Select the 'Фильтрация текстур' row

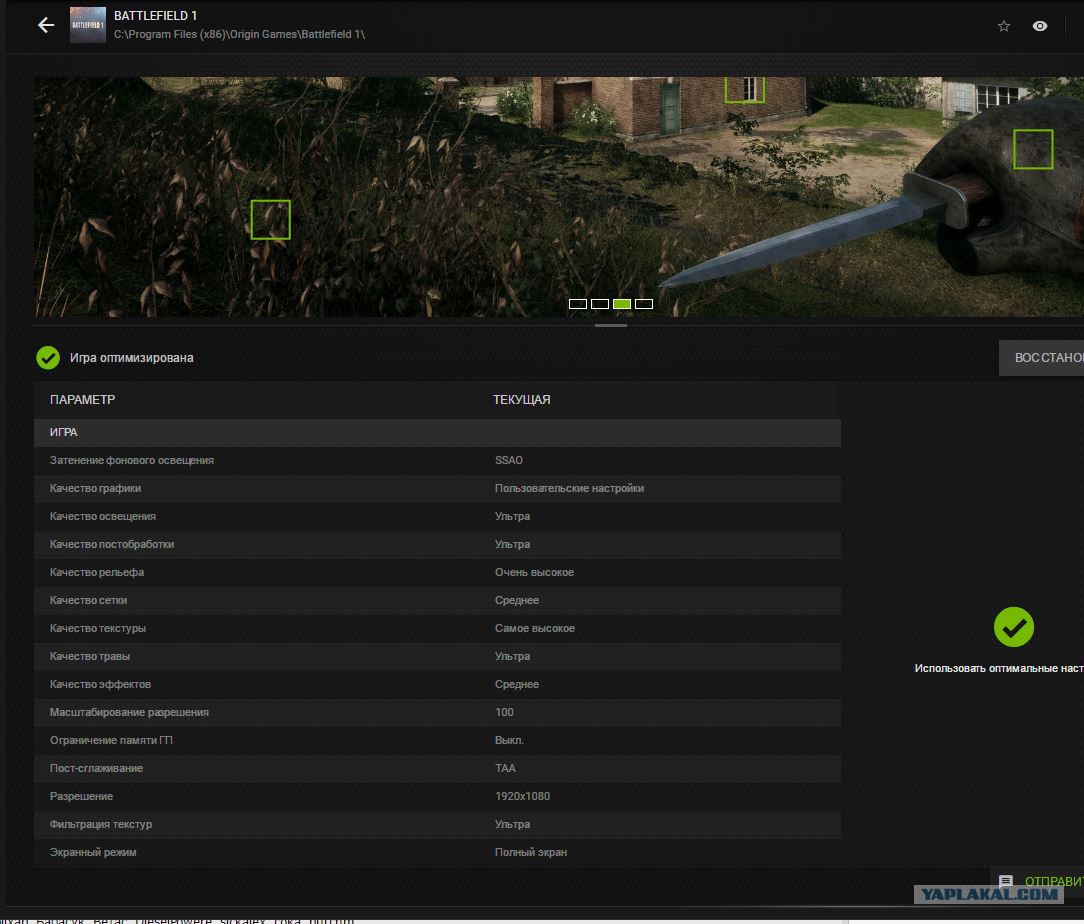[438, 824]
